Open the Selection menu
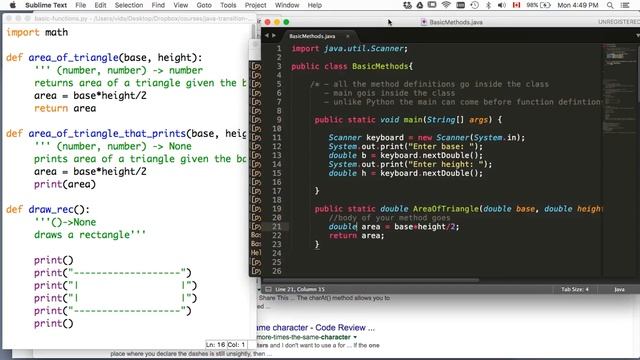Screen dimensions: 640x360 click(x=129, y=5)
